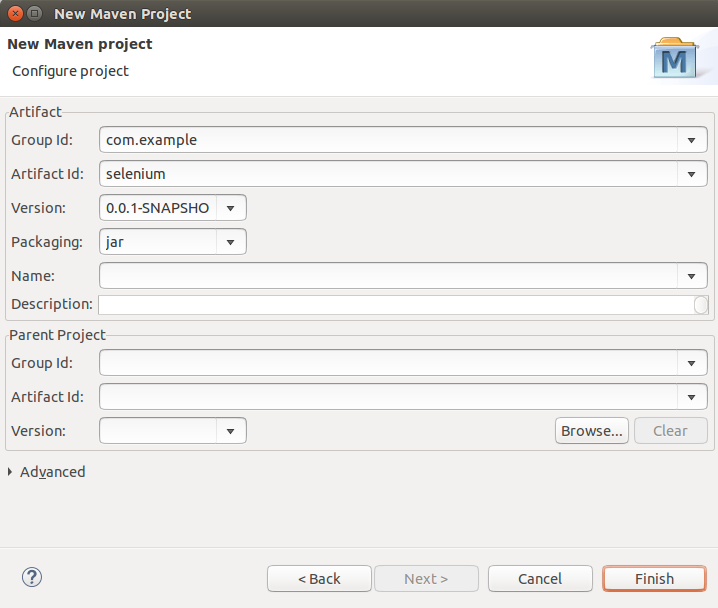
Task: Expand the Advanced section
Action: pos(47,472)
